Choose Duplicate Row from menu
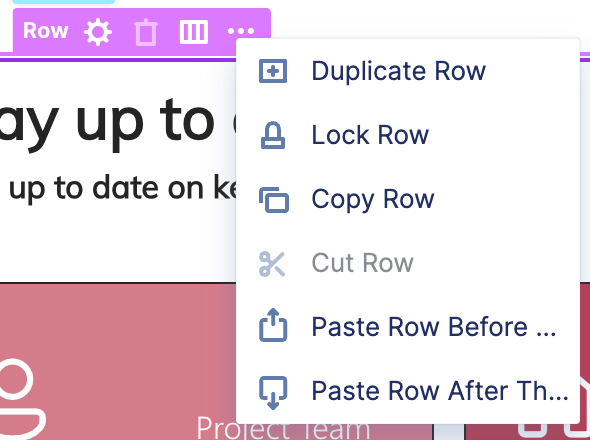 408,71
